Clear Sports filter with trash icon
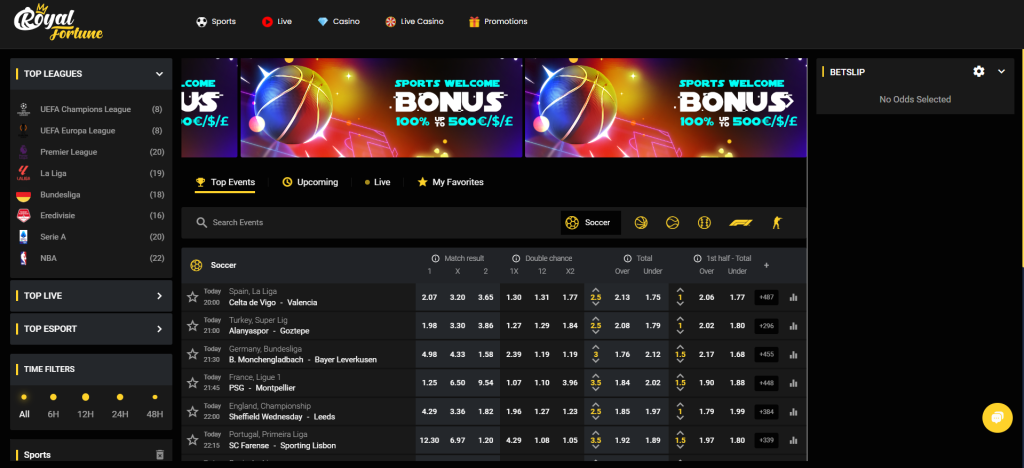This screenshot has width=1024, height=468. pos(159,455)
